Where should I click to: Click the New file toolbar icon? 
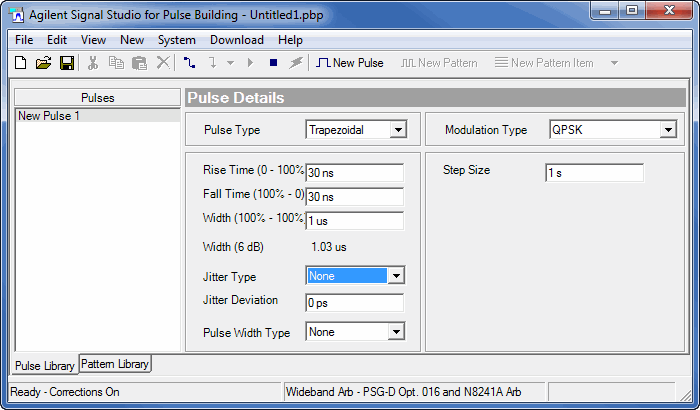(20, 63)
